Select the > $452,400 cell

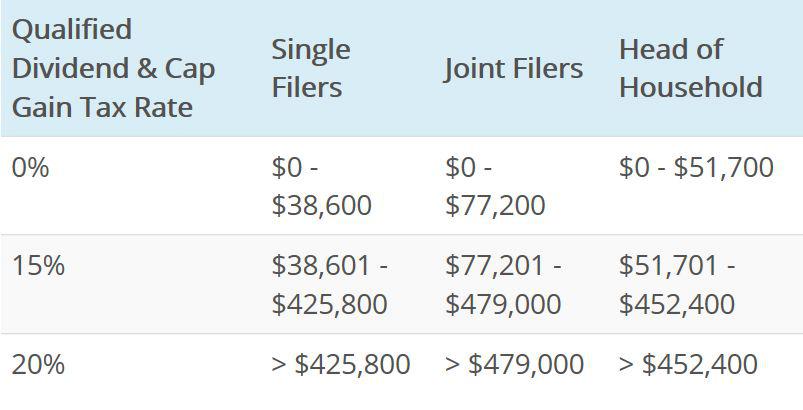(688, 365)
